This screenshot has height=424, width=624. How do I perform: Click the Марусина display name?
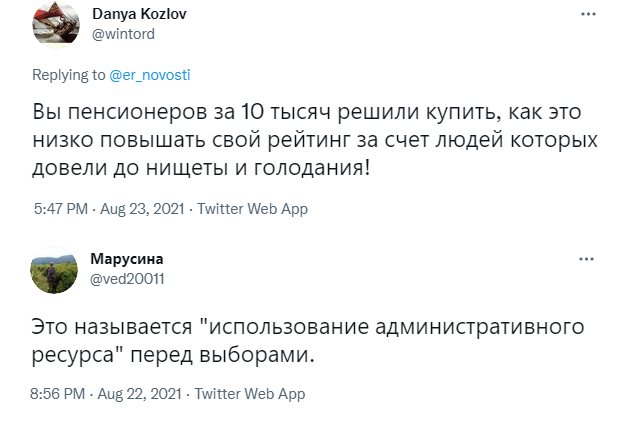pyautogui.click(x=127, y=259)
